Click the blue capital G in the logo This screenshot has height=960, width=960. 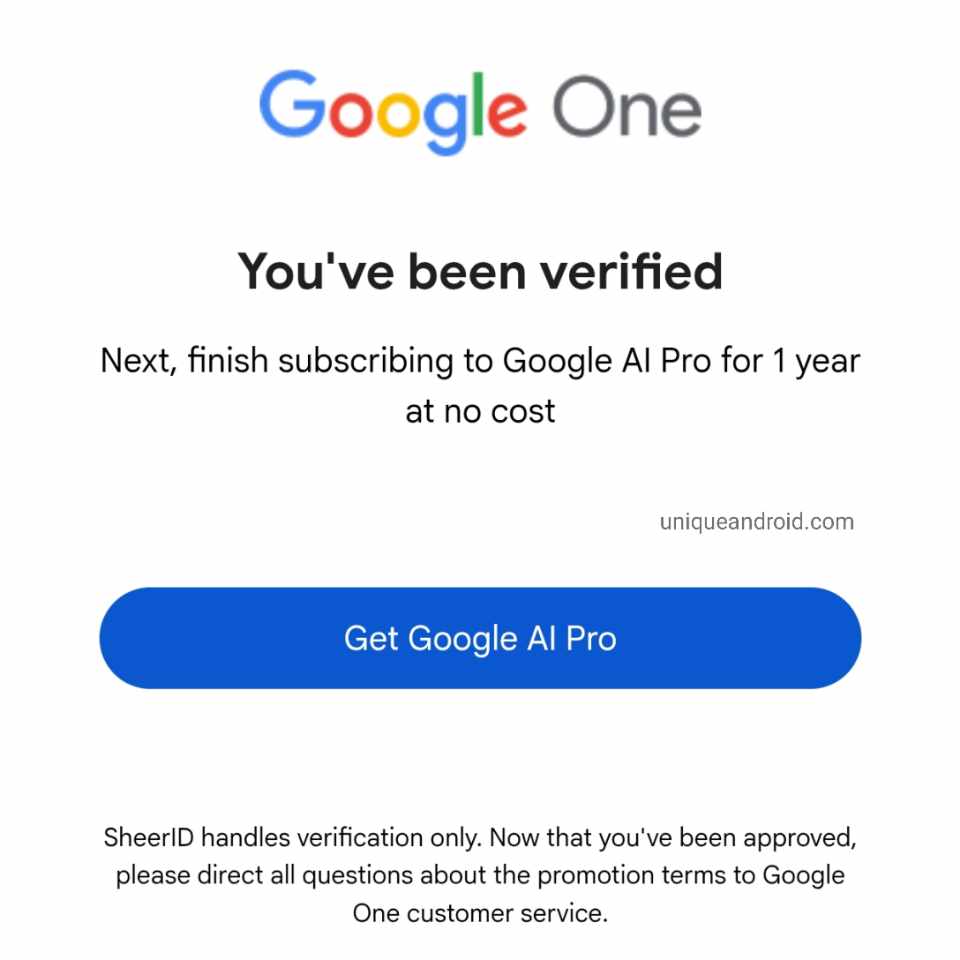[x=293, y=105]
